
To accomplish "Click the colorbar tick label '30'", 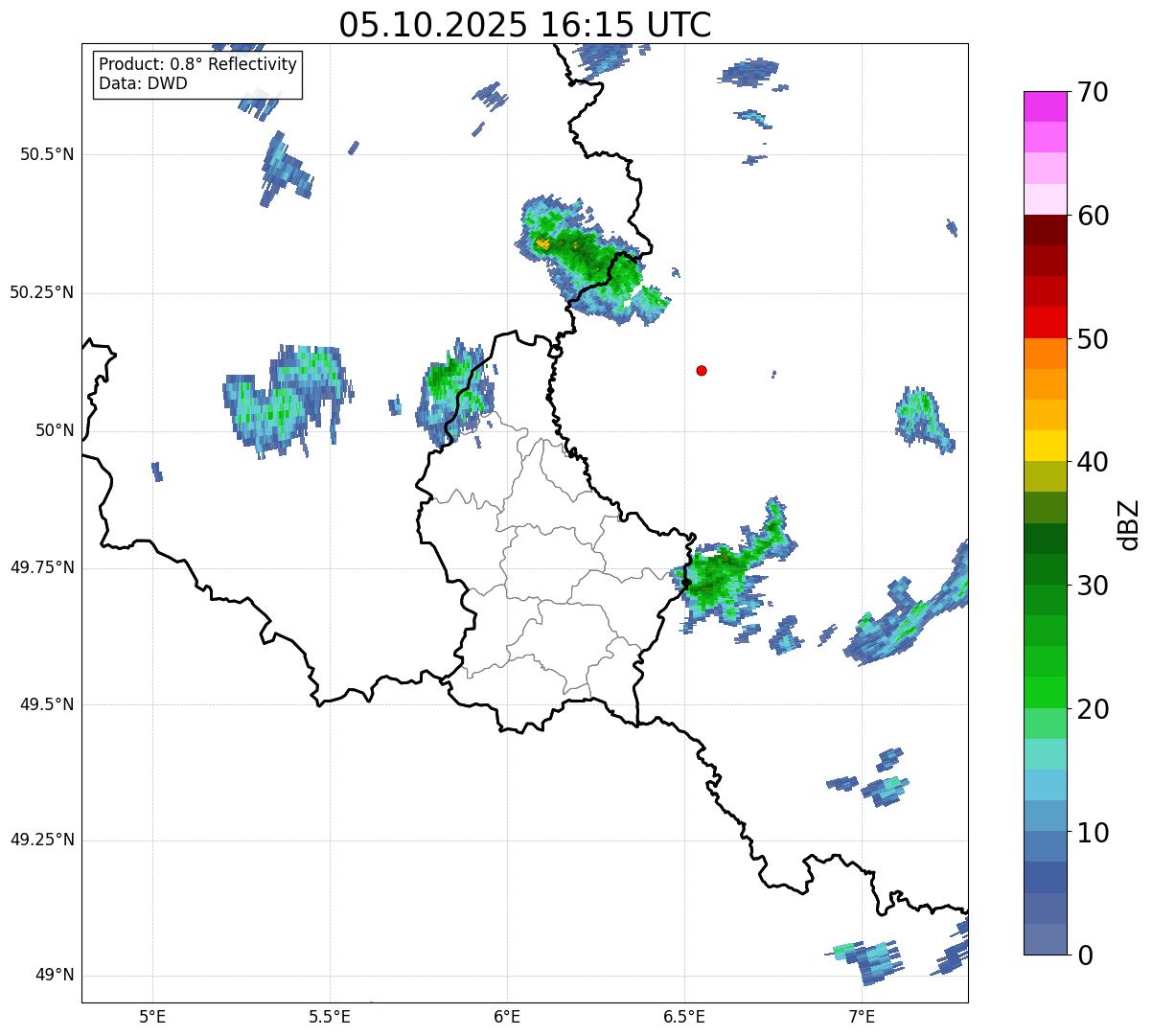I will pyautogui.click(x=1093, y=586).
